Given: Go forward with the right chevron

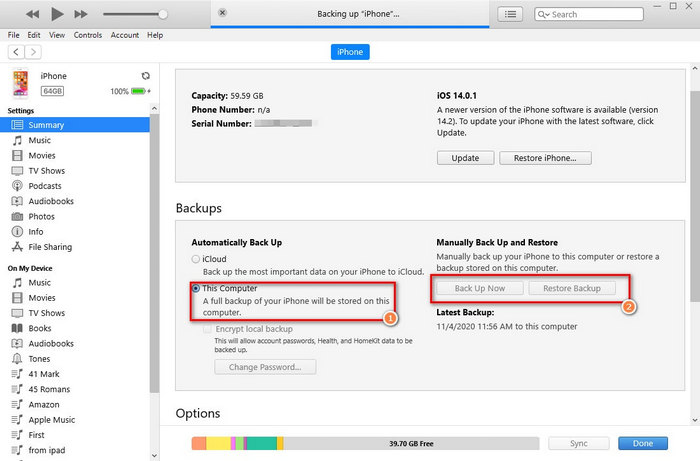Looking at the screenshot, I should [x=33, y=52].
